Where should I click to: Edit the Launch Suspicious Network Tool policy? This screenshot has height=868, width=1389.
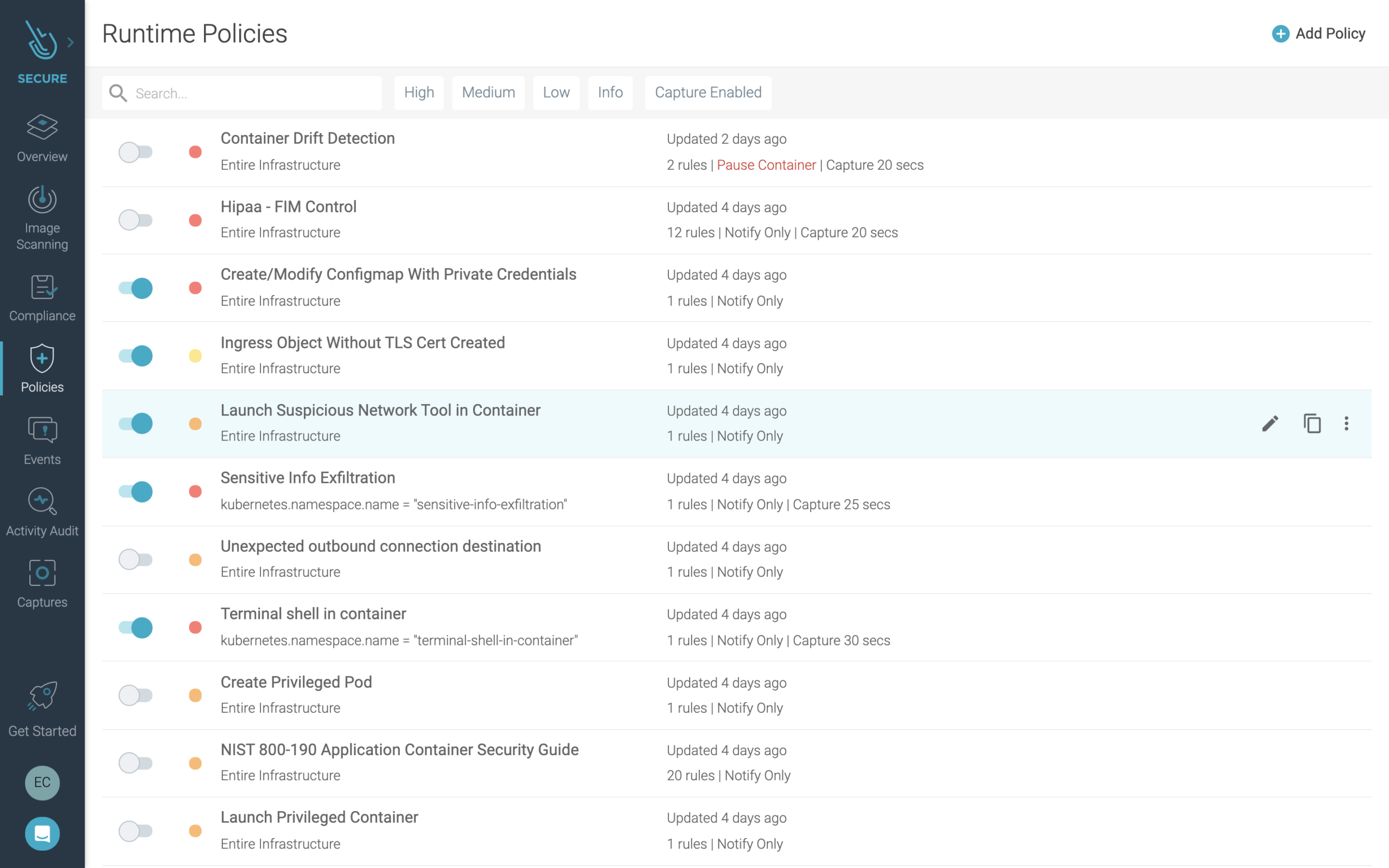[x=1270, y=423]
